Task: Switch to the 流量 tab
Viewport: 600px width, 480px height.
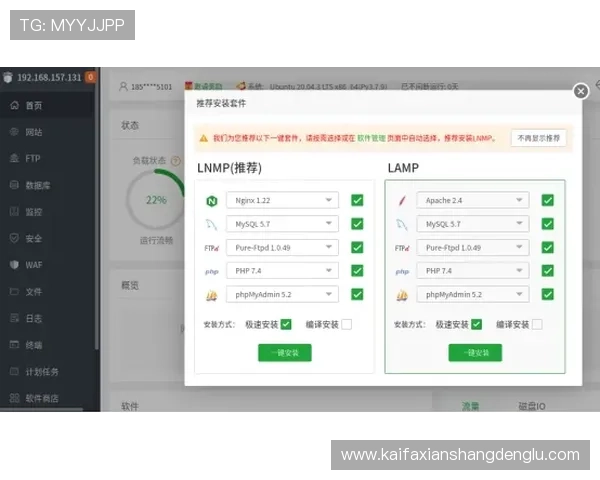Action: (470, 406)
